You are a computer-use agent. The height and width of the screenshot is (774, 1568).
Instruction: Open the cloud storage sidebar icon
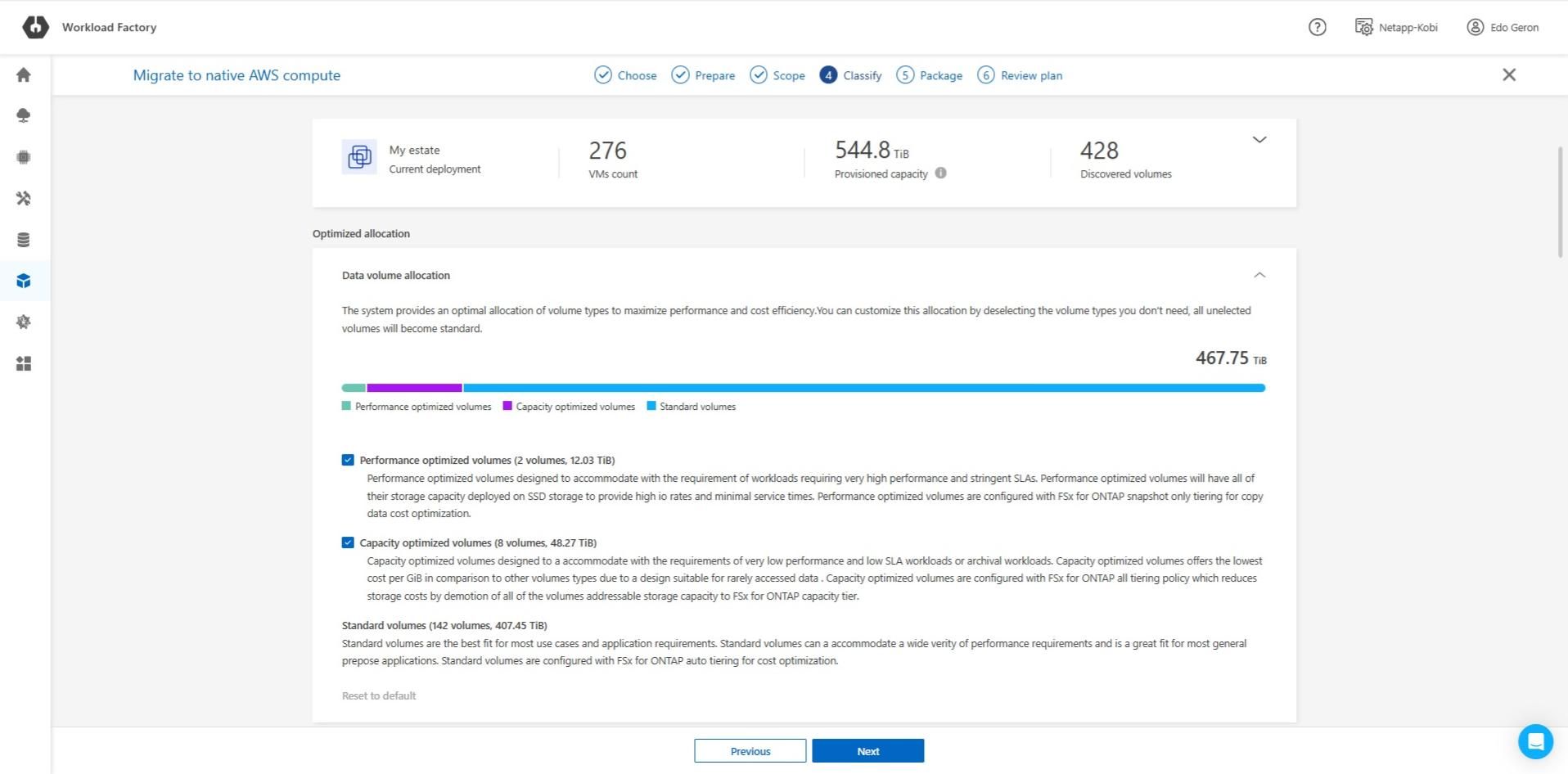pos(24,116)
